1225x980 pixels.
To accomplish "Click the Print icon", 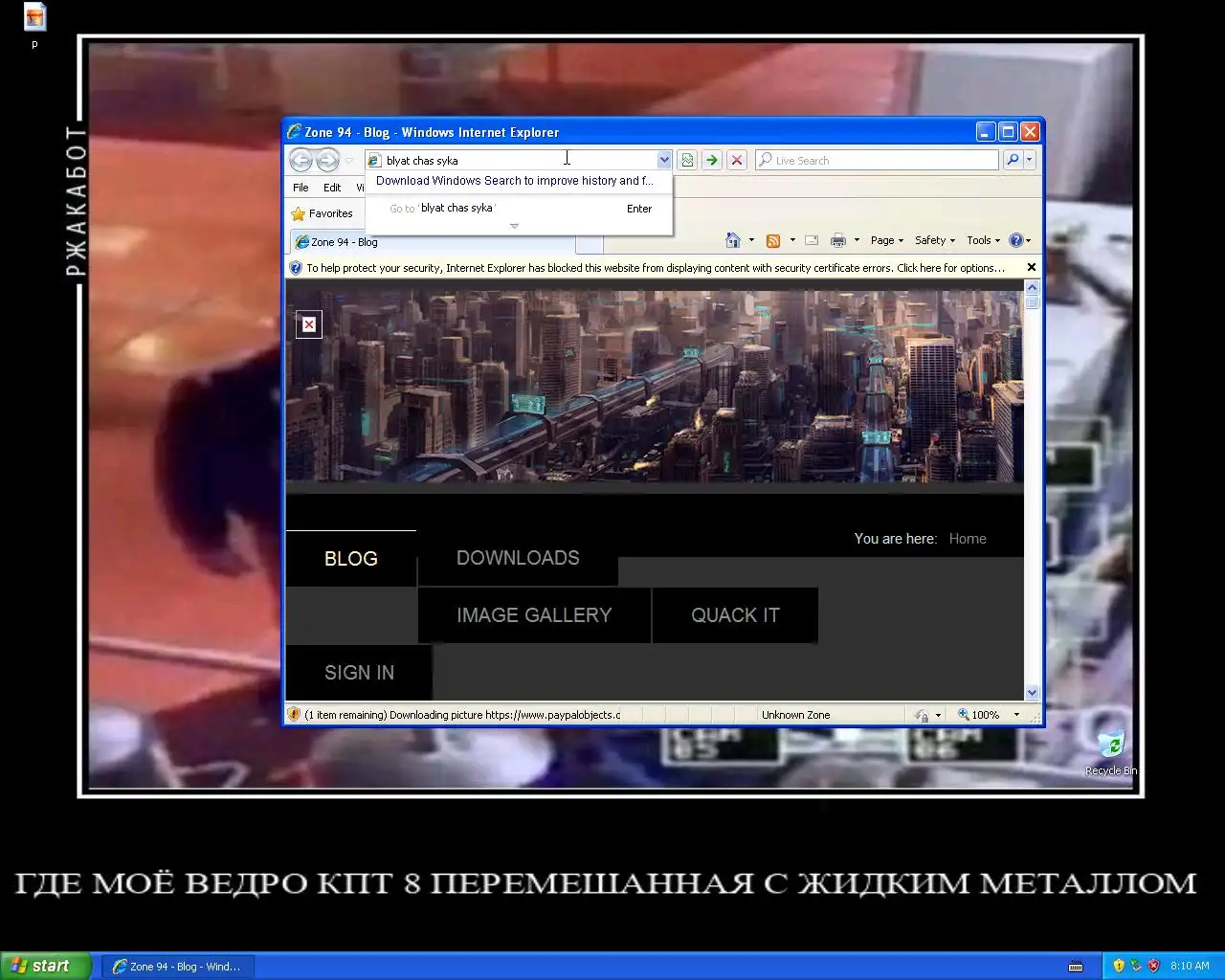I will point(838,240).
